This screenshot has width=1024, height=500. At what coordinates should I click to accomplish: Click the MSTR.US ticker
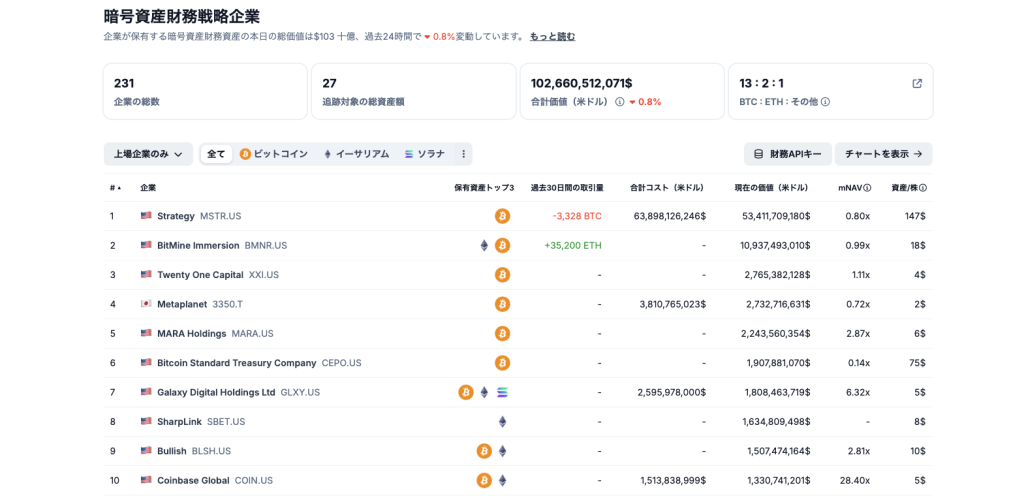[221, 216]
